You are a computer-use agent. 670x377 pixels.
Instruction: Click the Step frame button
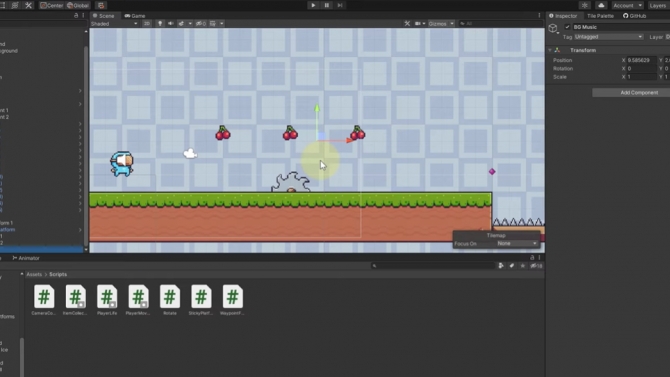click(340, 5)
